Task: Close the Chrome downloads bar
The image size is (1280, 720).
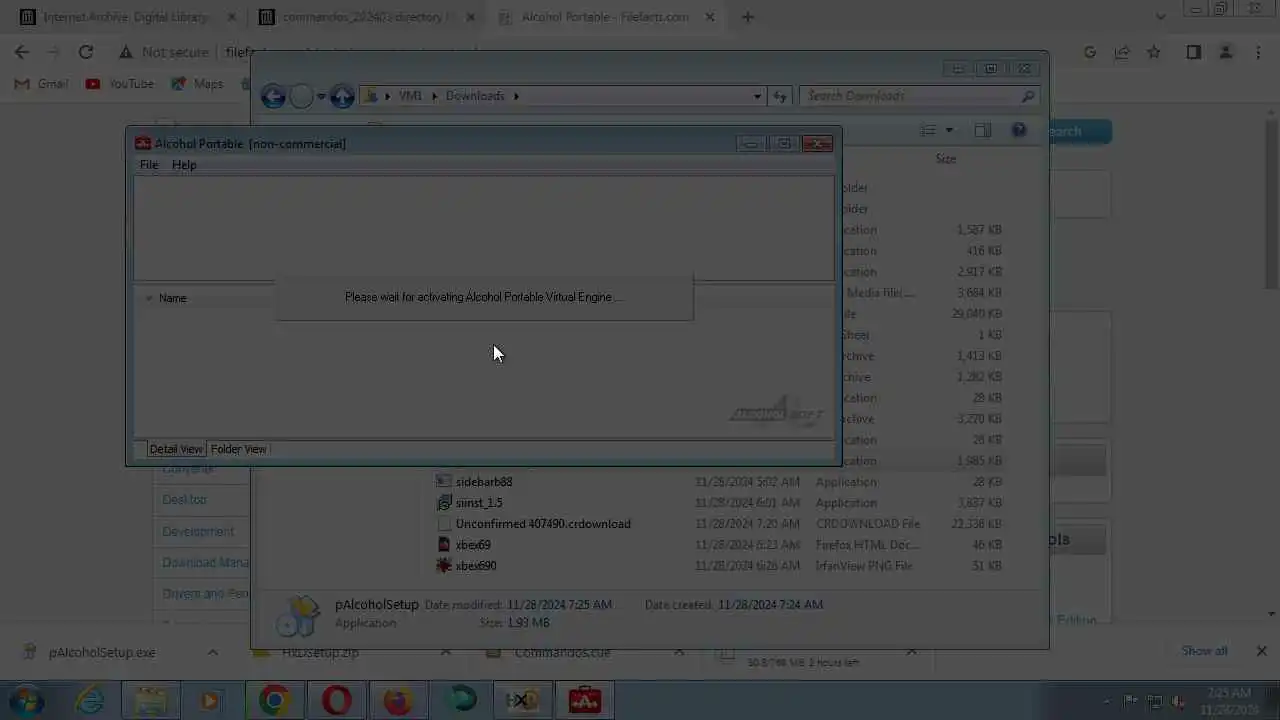Action: click(x=1262, y=651)
